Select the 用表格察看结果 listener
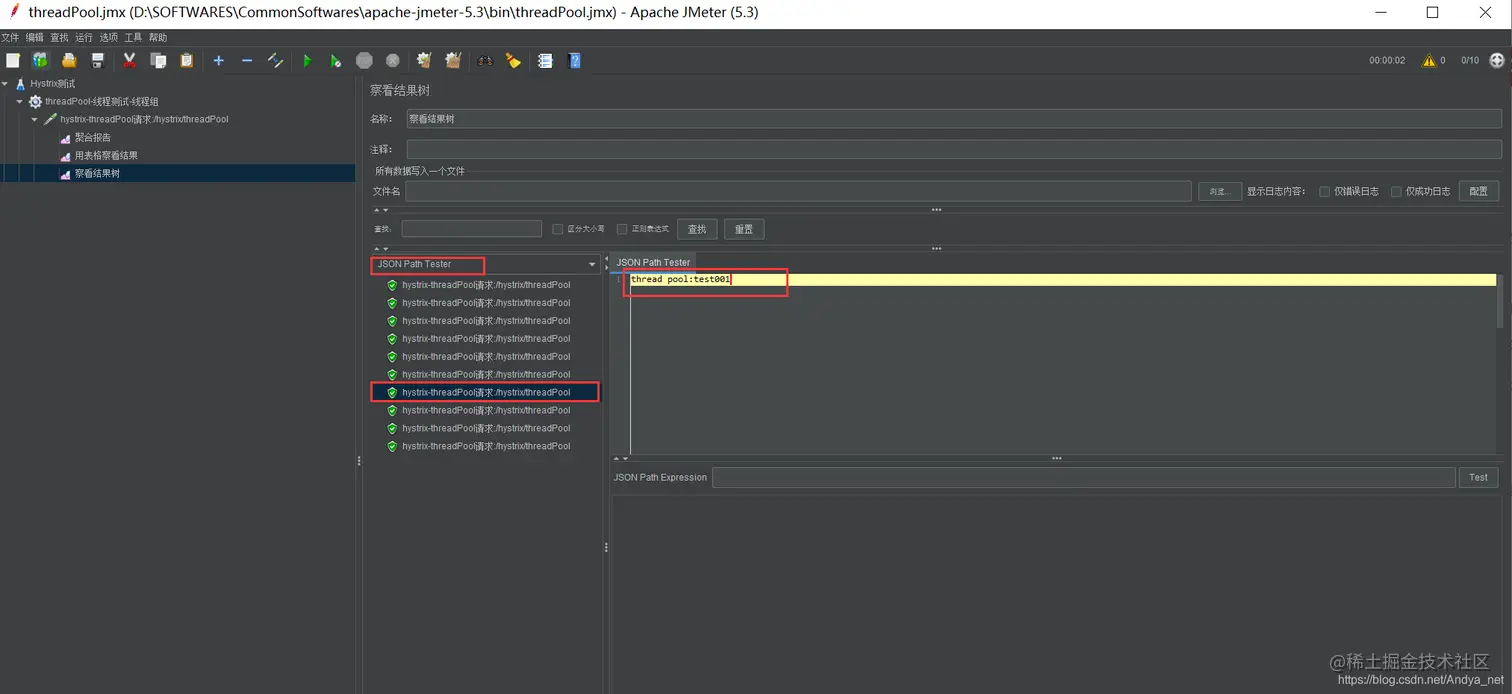1512x694 pixels. 106,156
